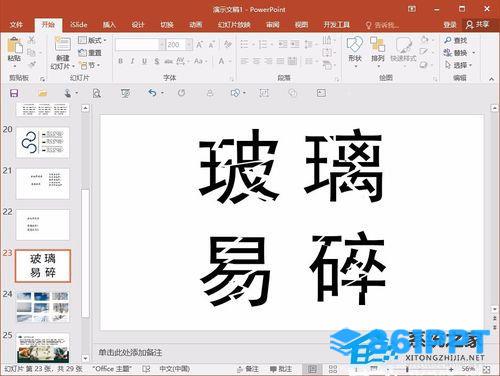
Task: Open 批注 comments in status bar
Action: coord(280,369)
